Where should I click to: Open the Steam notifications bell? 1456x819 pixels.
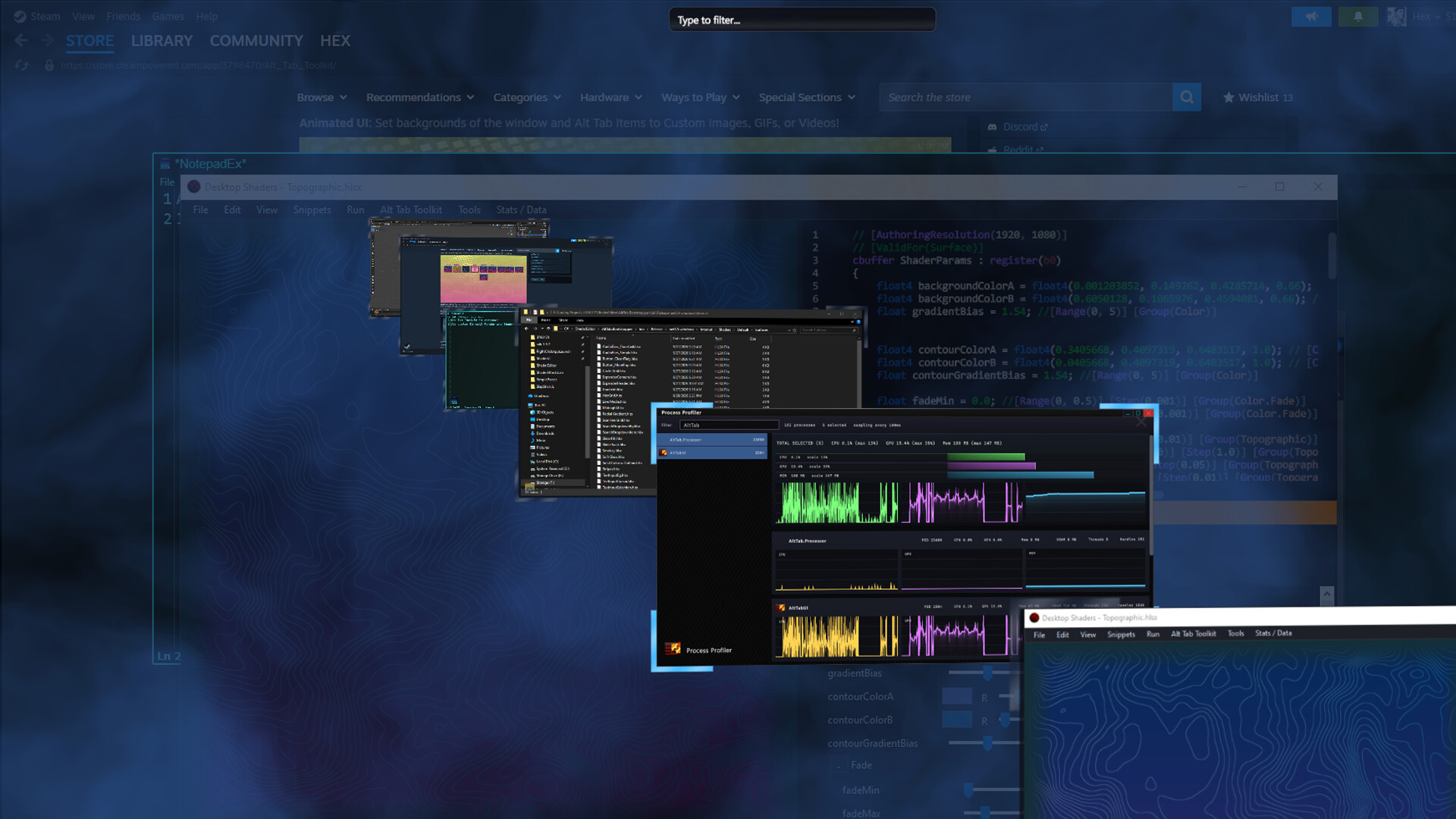tap(1358, 17)
